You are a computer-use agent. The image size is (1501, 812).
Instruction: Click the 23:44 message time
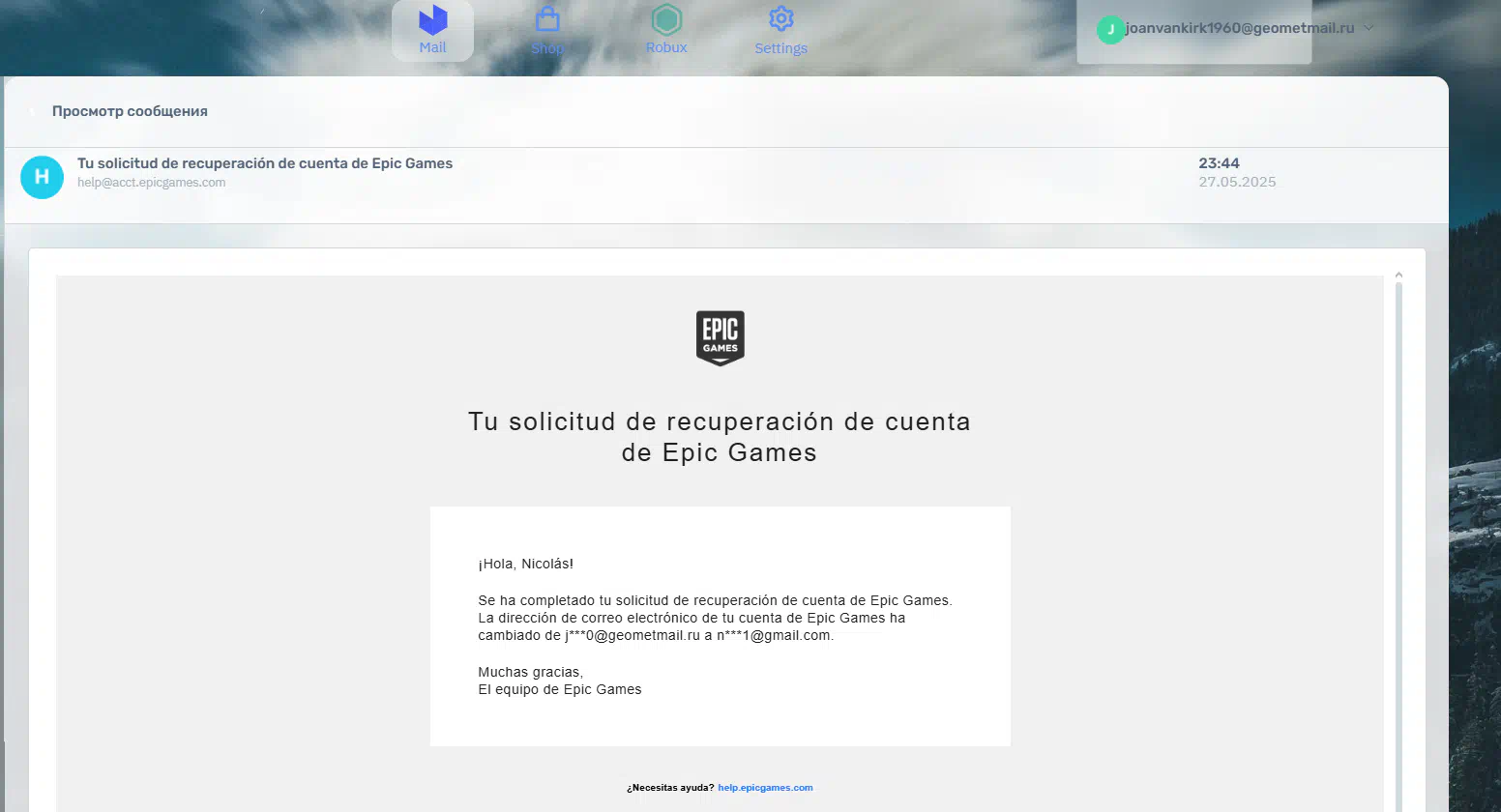pos(1219,163)
